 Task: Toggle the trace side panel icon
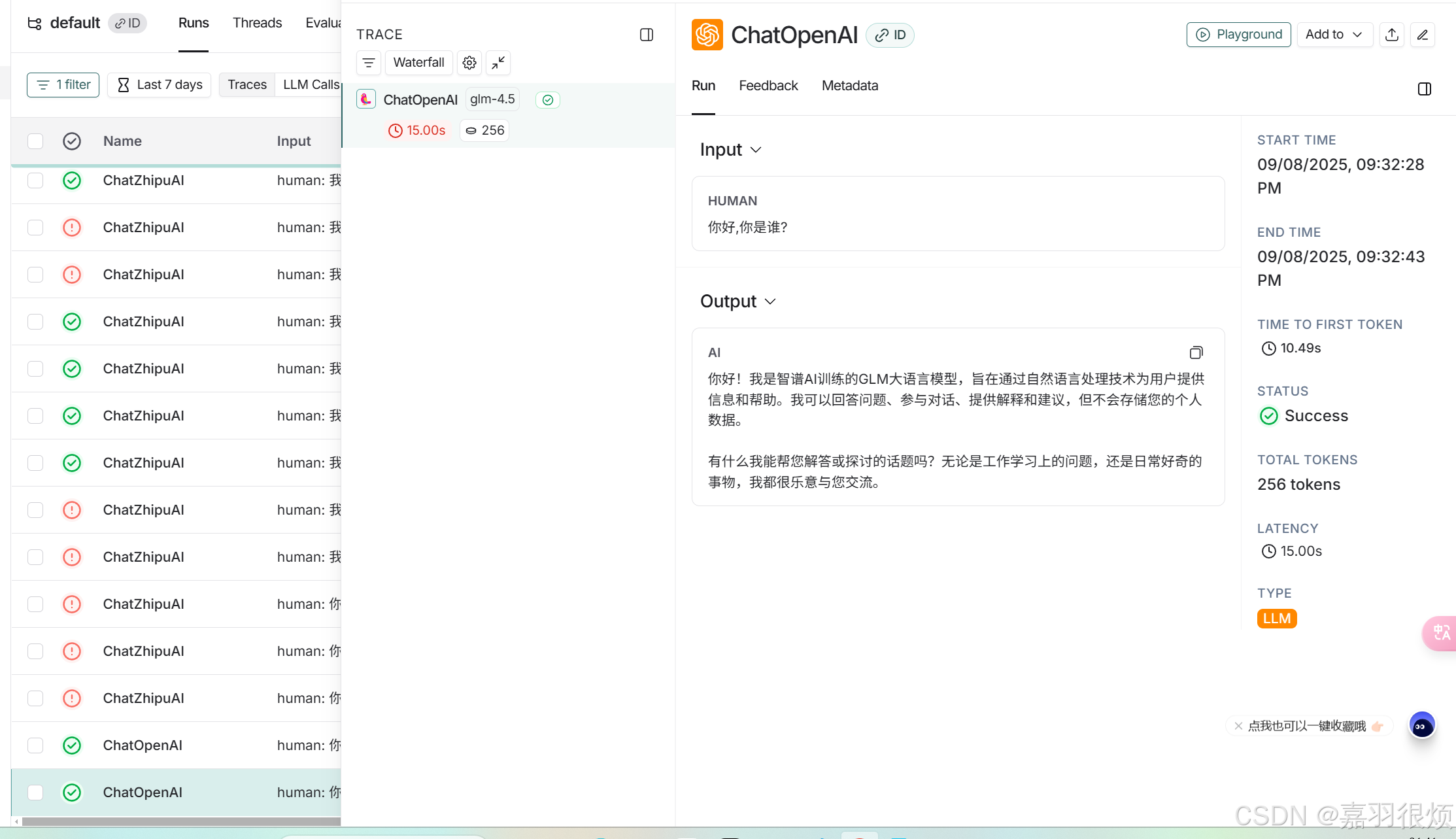[646, 35]
